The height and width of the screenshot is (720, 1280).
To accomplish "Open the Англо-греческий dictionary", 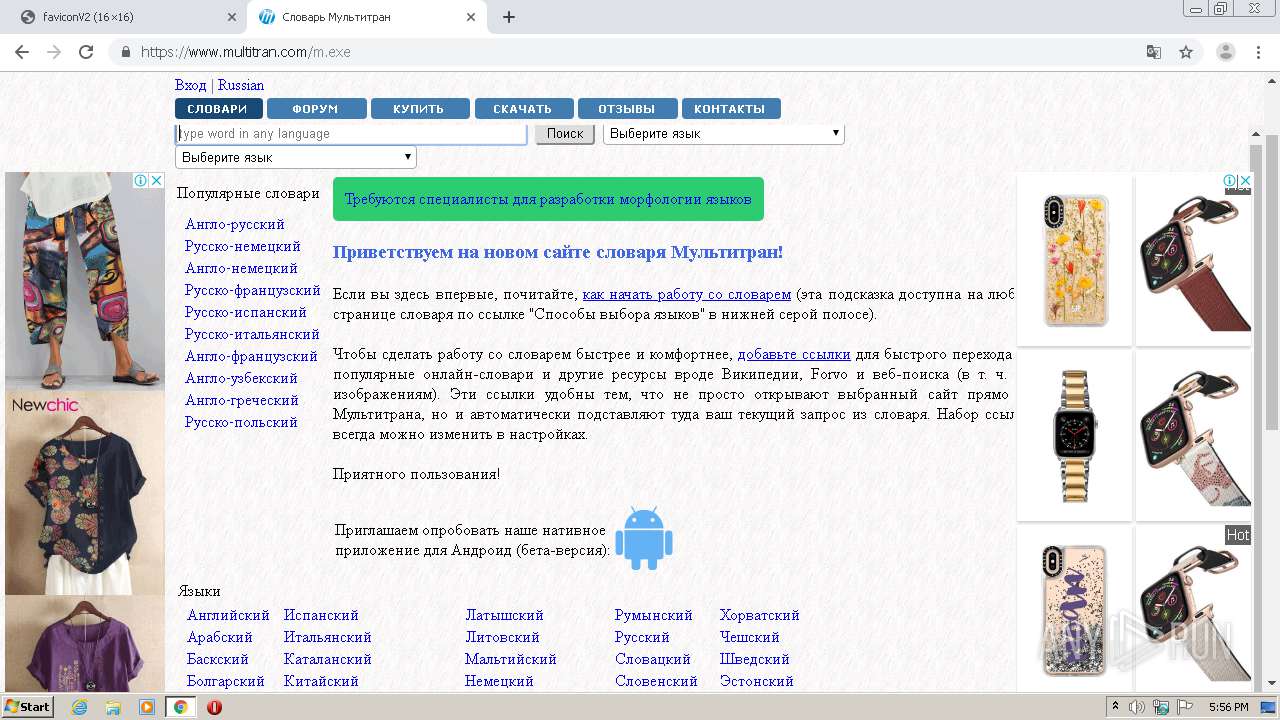I will point(242,400).
